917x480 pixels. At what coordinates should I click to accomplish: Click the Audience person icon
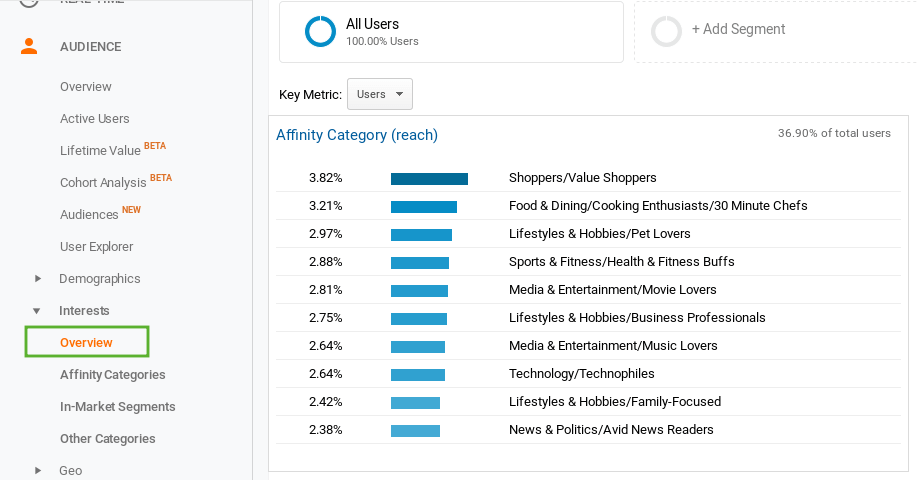29,46
